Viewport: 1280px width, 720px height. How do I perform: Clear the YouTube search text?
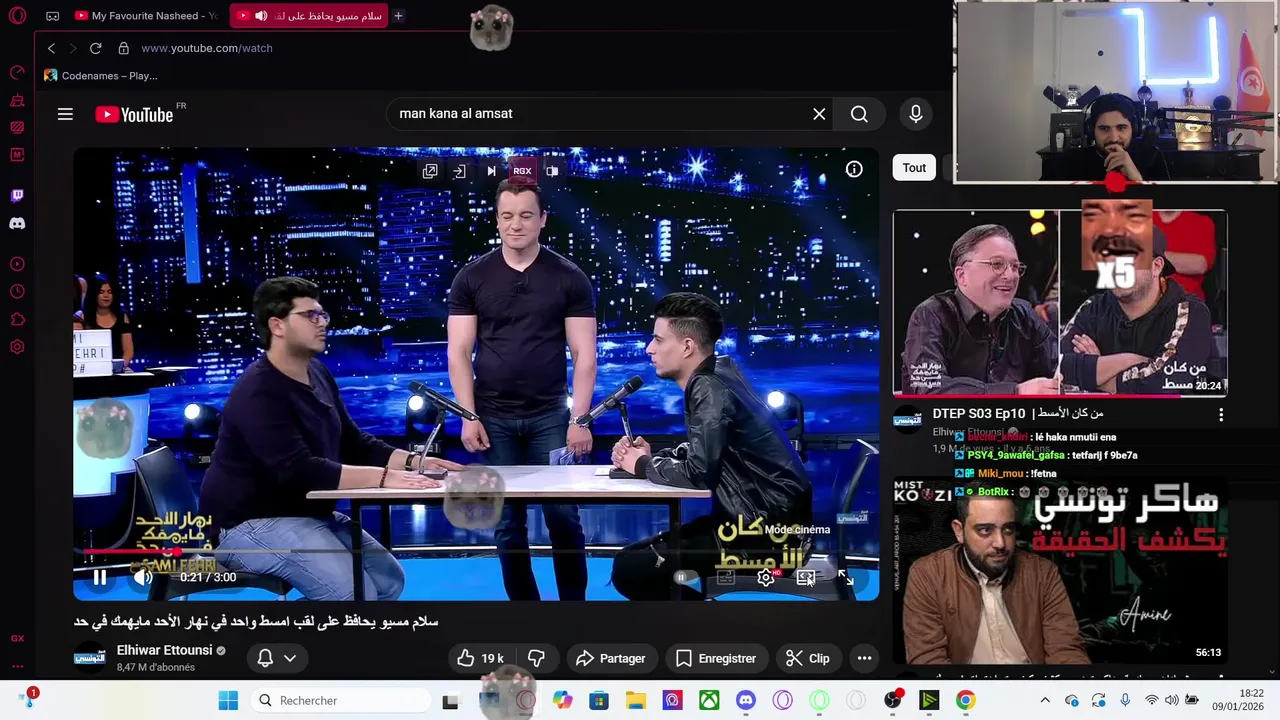point(819,114)
